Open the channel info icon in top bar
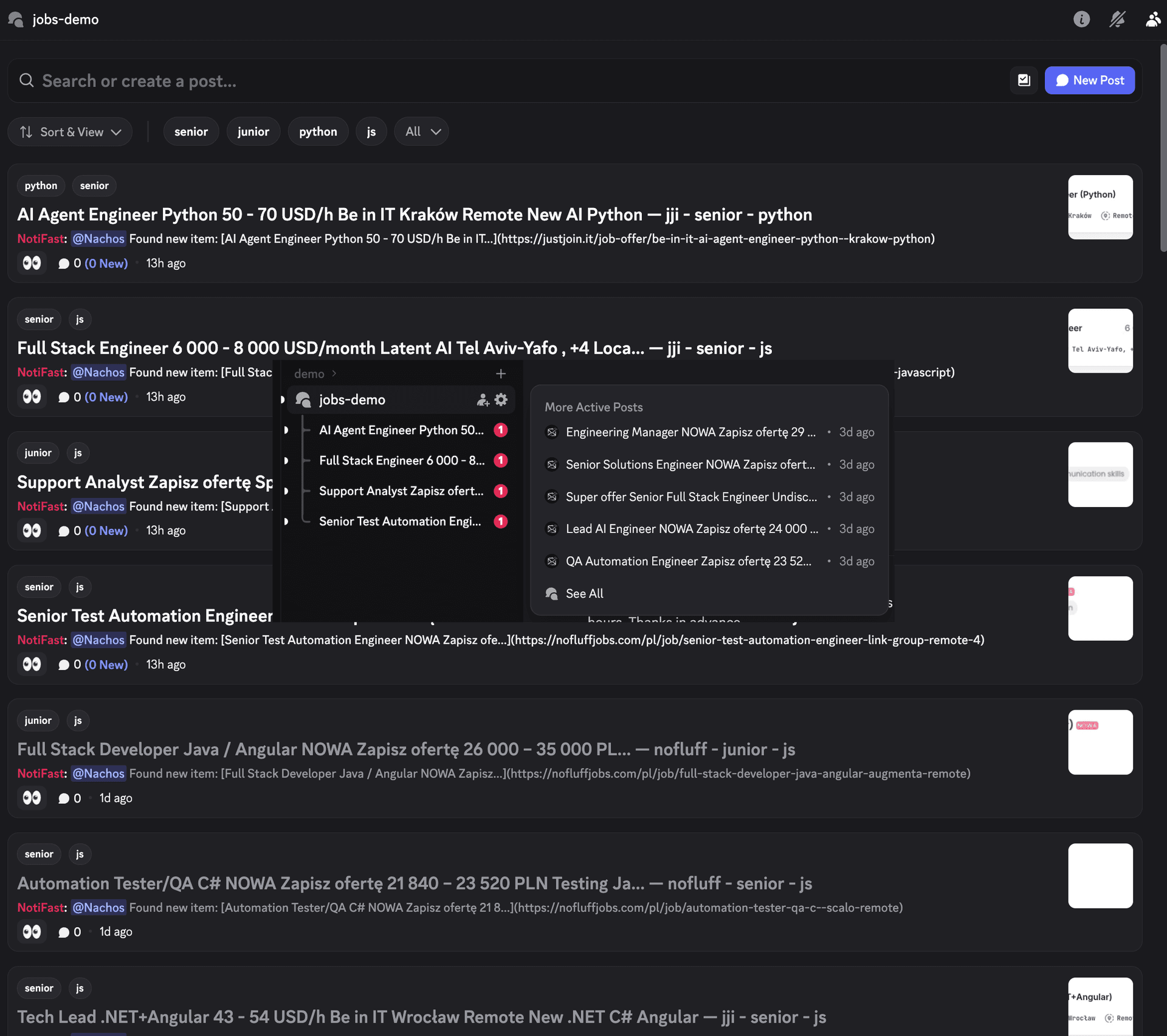 point(1081,19)
